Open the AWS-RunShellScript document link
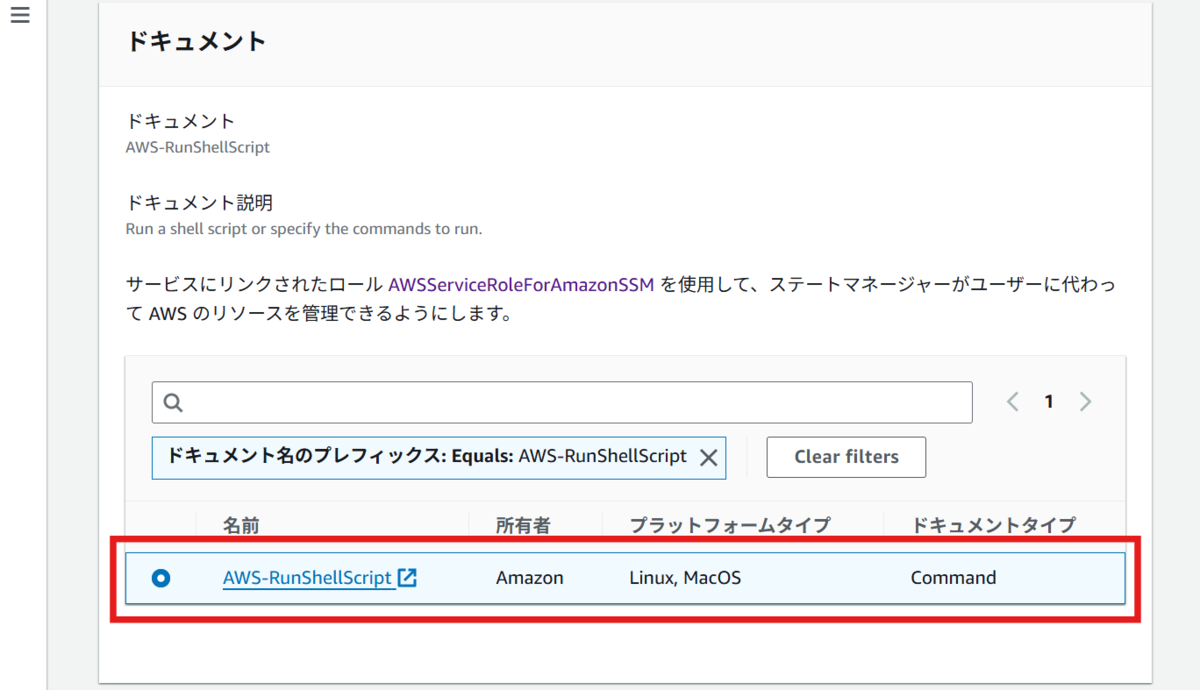 coord(308,577)
